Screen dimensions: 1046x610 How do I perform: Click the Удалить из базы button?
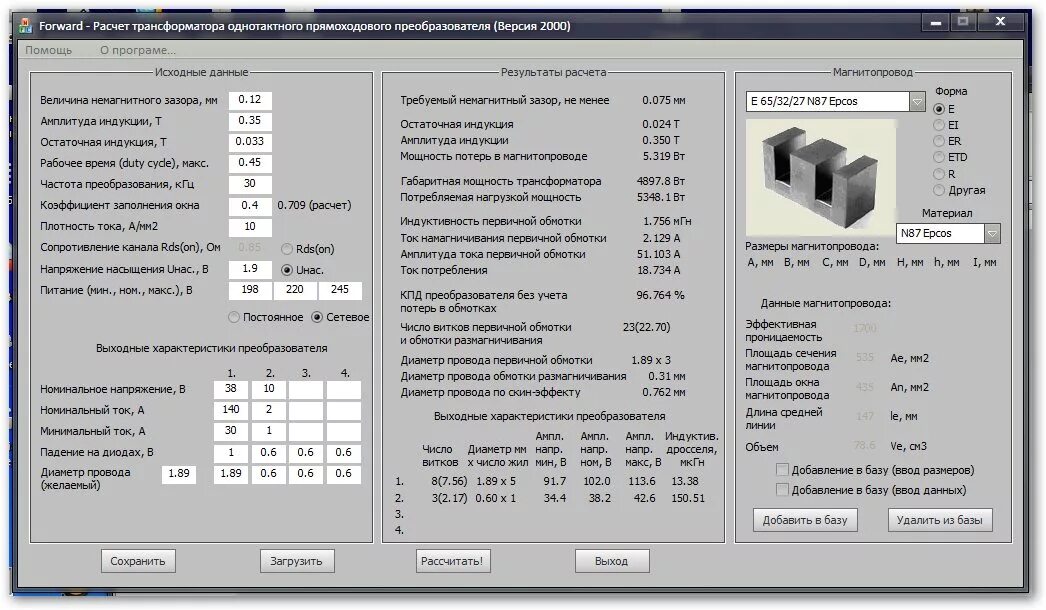(x=940, y=520)
